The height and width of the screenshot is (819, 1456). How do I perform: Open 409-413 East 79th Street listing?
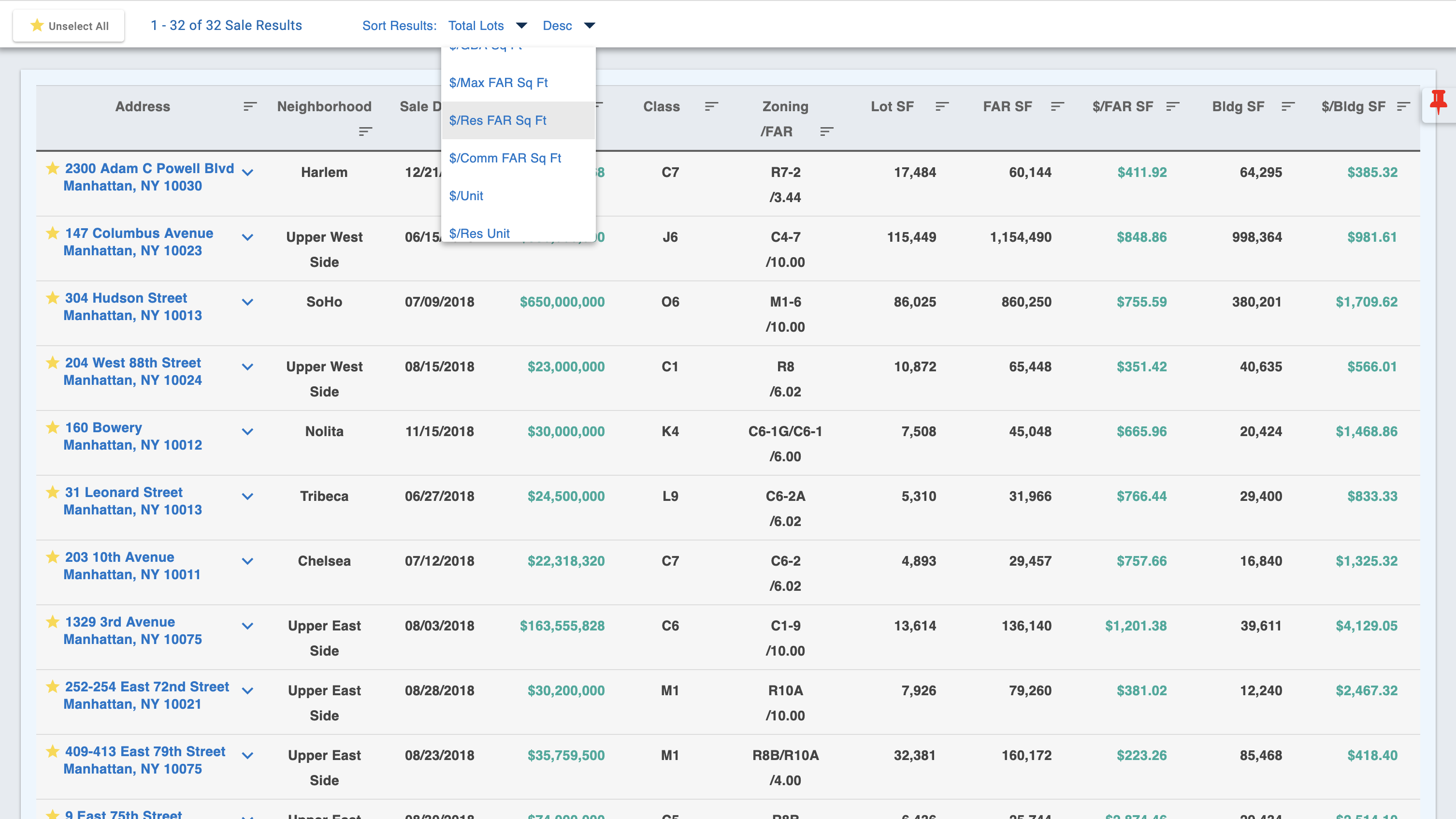pyautogui.click(x=144, y=760)
